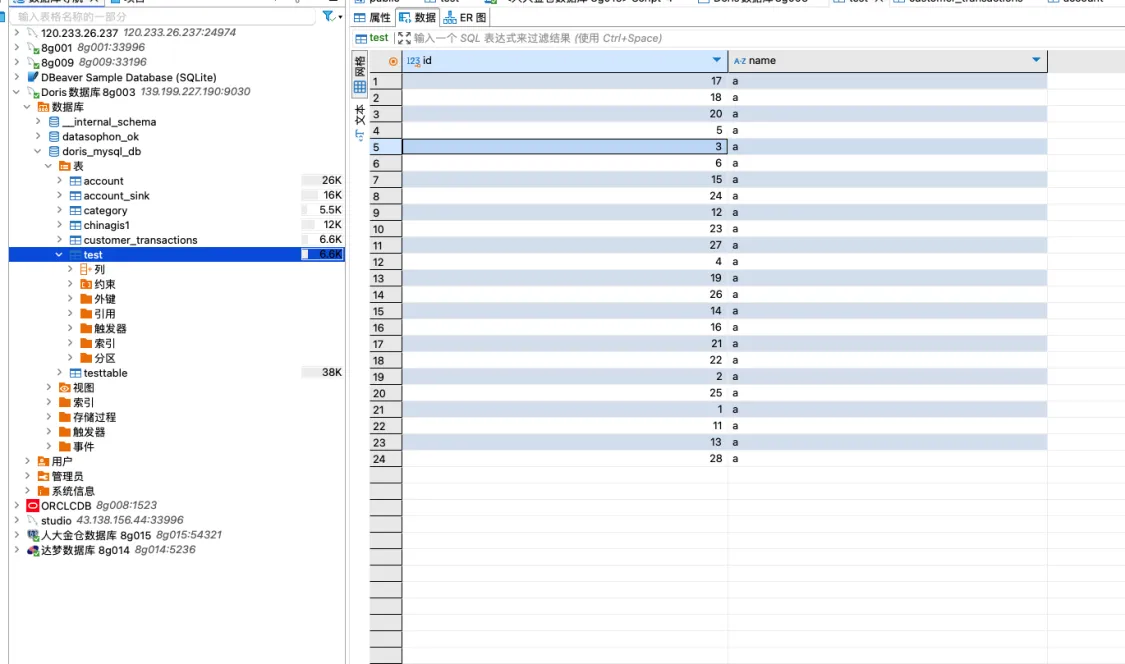Click the test table link in filter bar

coord(372,38)
